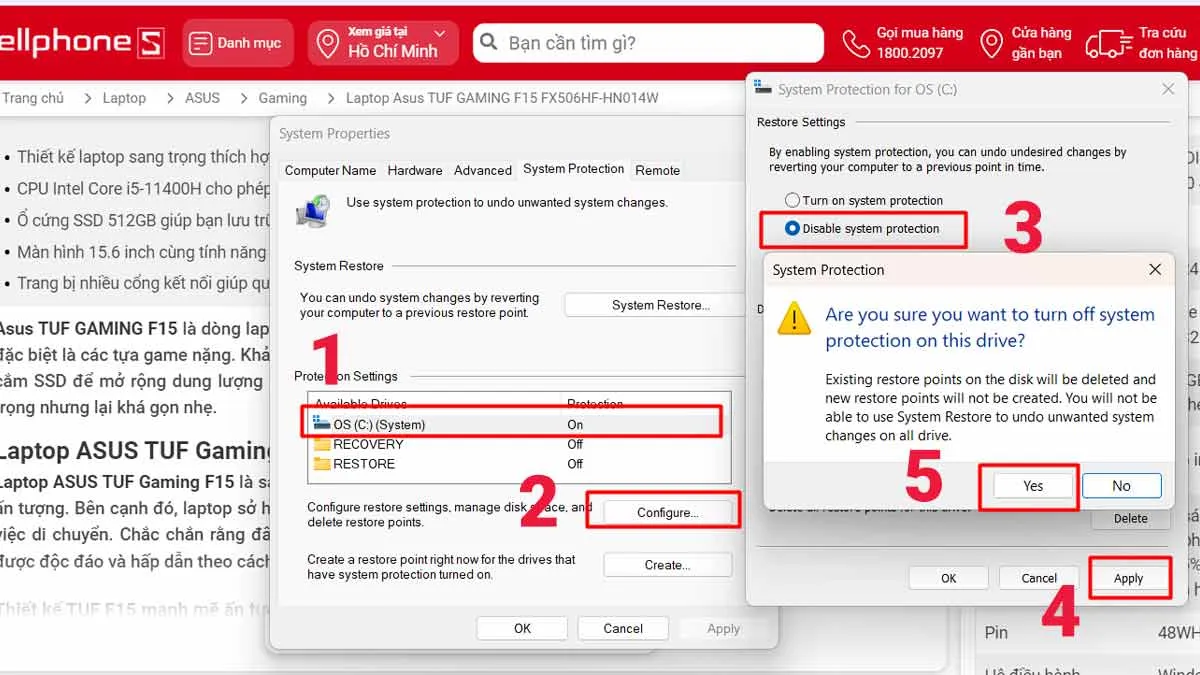This screenshot has width=1200, height=675.
Task: Click the yellow warning triangle in the confirmation dialog
Action: point(793,321)
